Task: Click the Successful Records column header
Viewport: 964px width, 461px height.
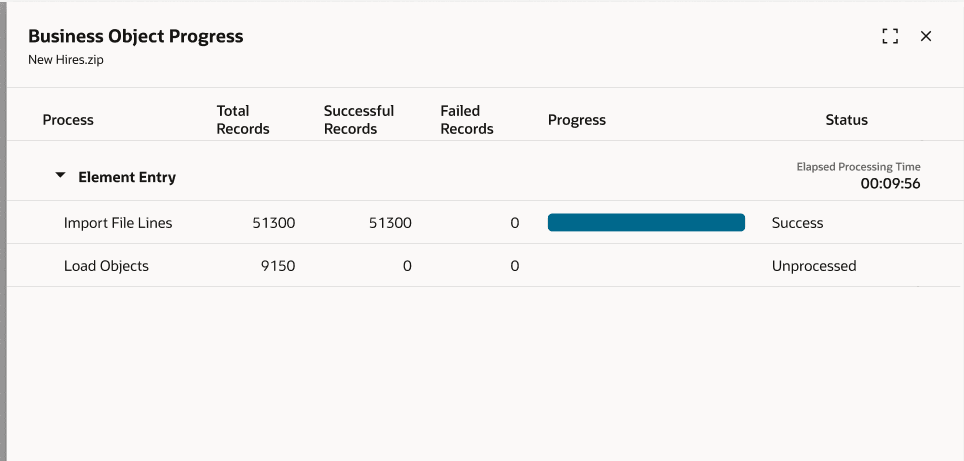Action: (359, 120)
